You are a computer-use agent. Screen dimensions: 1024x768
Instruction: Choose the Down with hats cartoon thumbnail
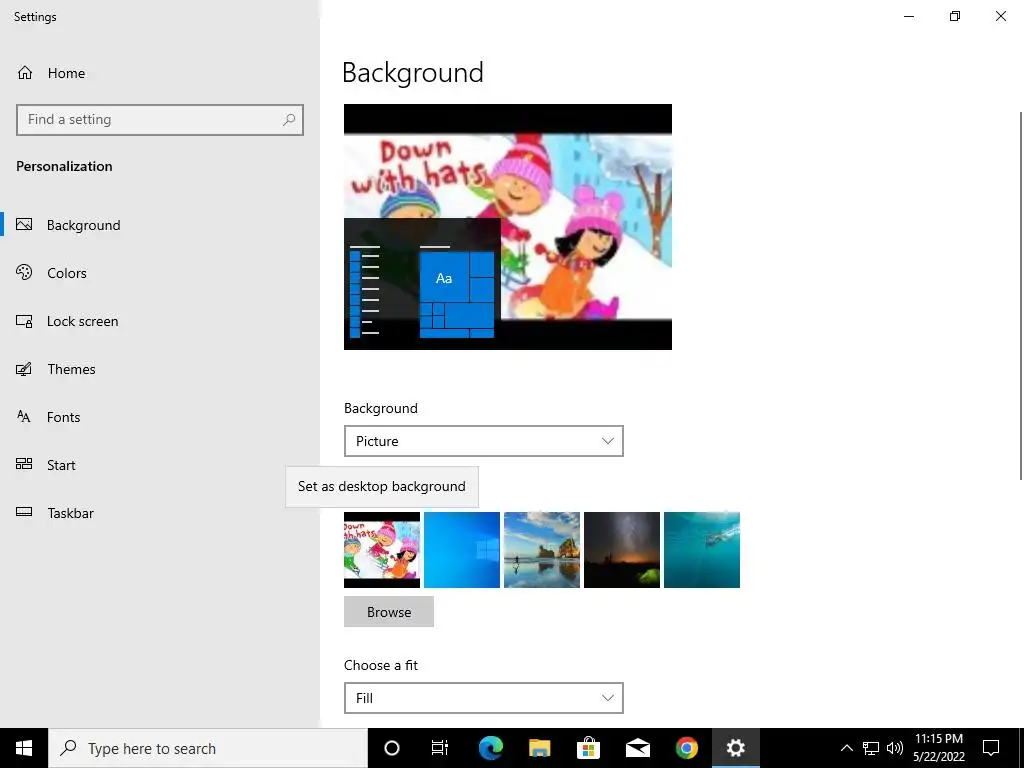382,550
